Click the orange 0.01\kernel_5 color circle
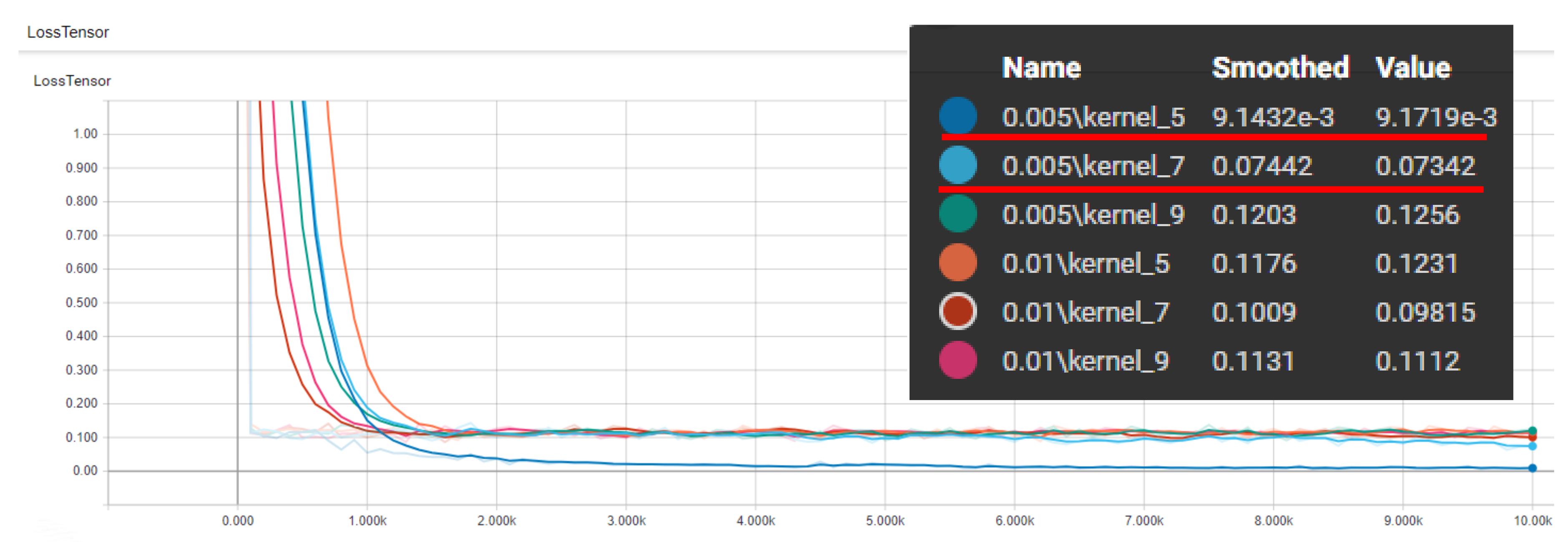 (957, 262)
